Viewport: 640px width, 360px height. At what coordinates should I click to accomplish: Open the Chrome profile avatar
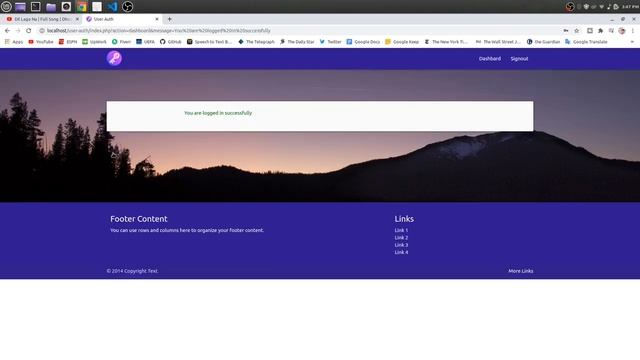pos(622,31)
